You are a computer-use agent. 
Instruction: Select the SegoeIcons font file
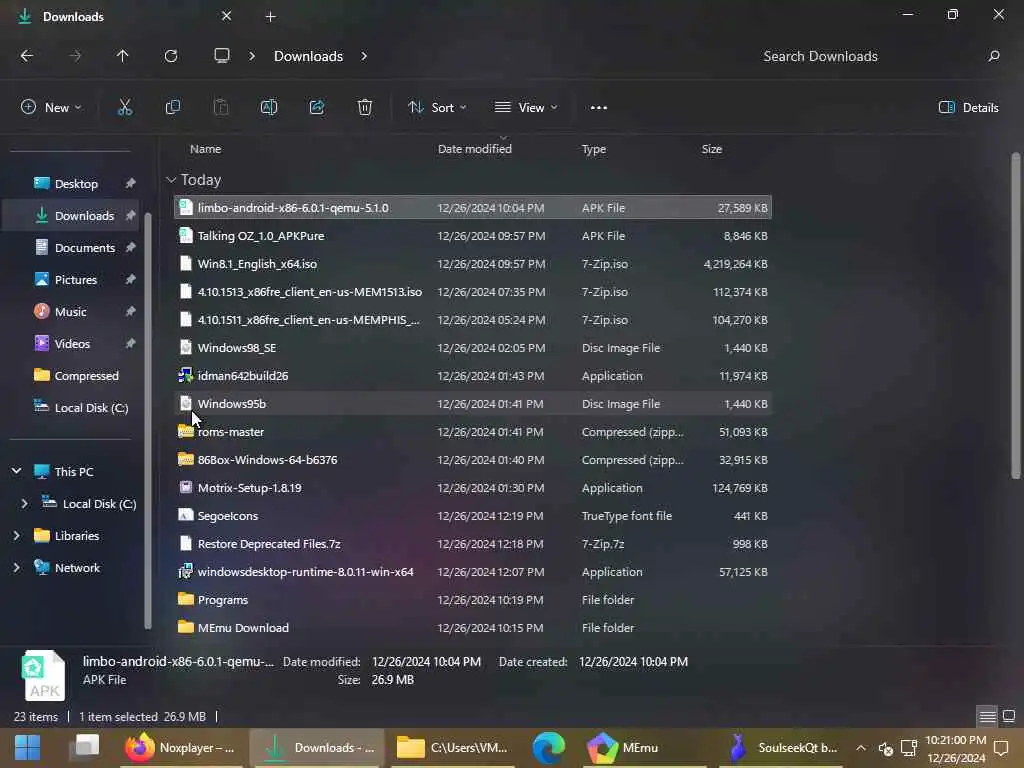[x=473, y=516]
